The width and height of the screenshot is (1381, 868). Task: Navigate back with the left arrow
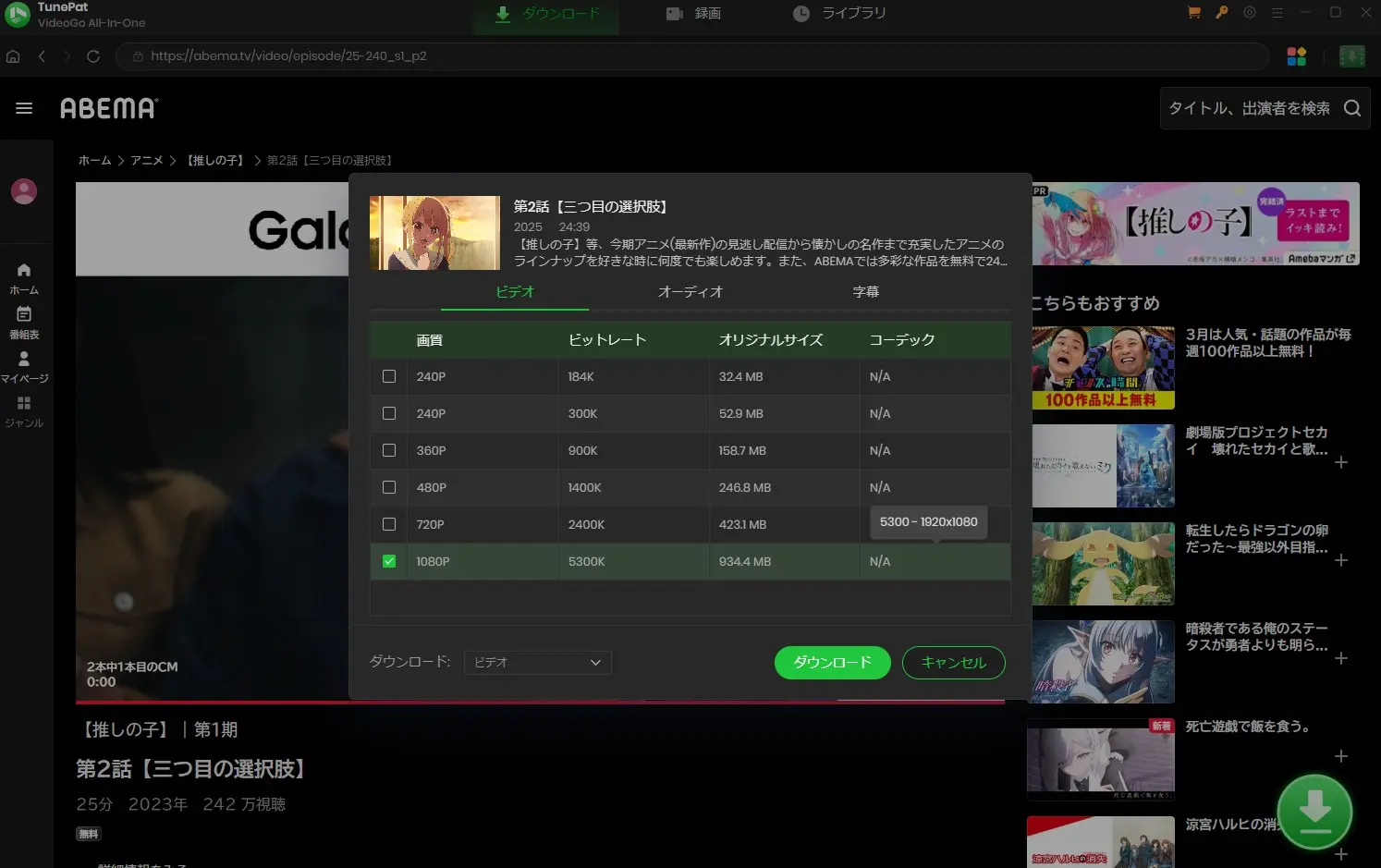42,56
